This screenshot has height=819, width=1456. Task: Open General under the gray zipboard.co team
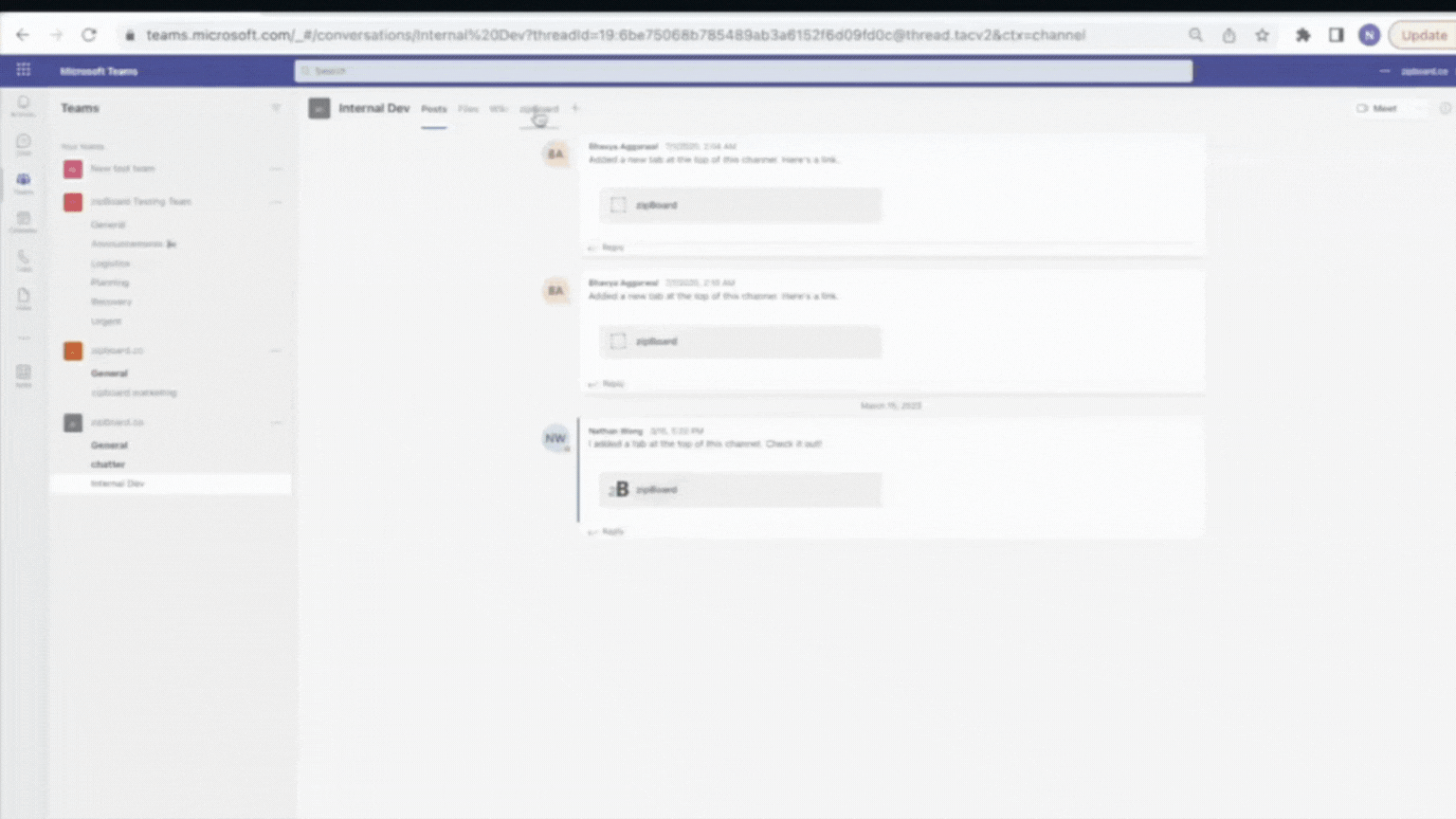[x=109, y=446]
